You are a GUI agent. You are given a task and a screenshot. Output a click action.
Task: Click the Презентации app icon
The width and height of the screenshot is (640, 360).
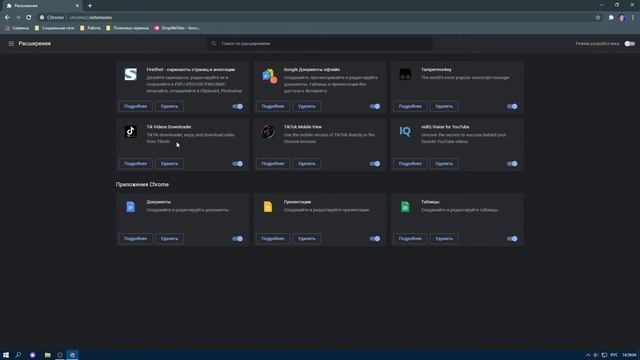coord(268,207)
